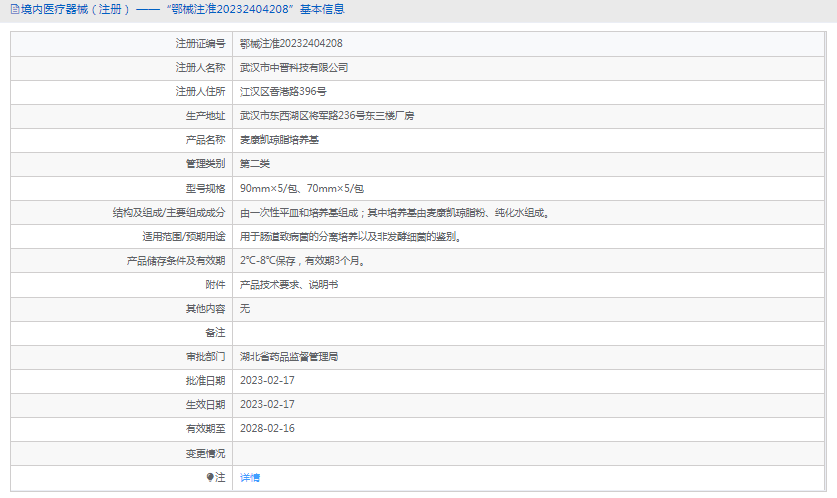Viewport: 837px width, 498px height.
Task: Select attachment text 产品技术要求、说明书
Action: tap(289, 285)
